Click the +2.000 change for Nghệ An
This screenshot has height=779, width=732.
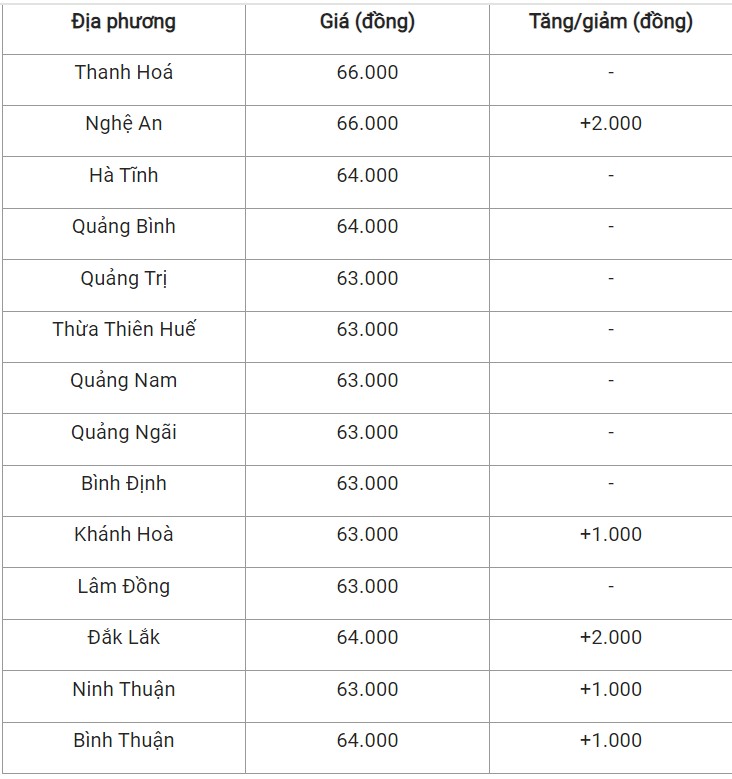pos(610,124)
